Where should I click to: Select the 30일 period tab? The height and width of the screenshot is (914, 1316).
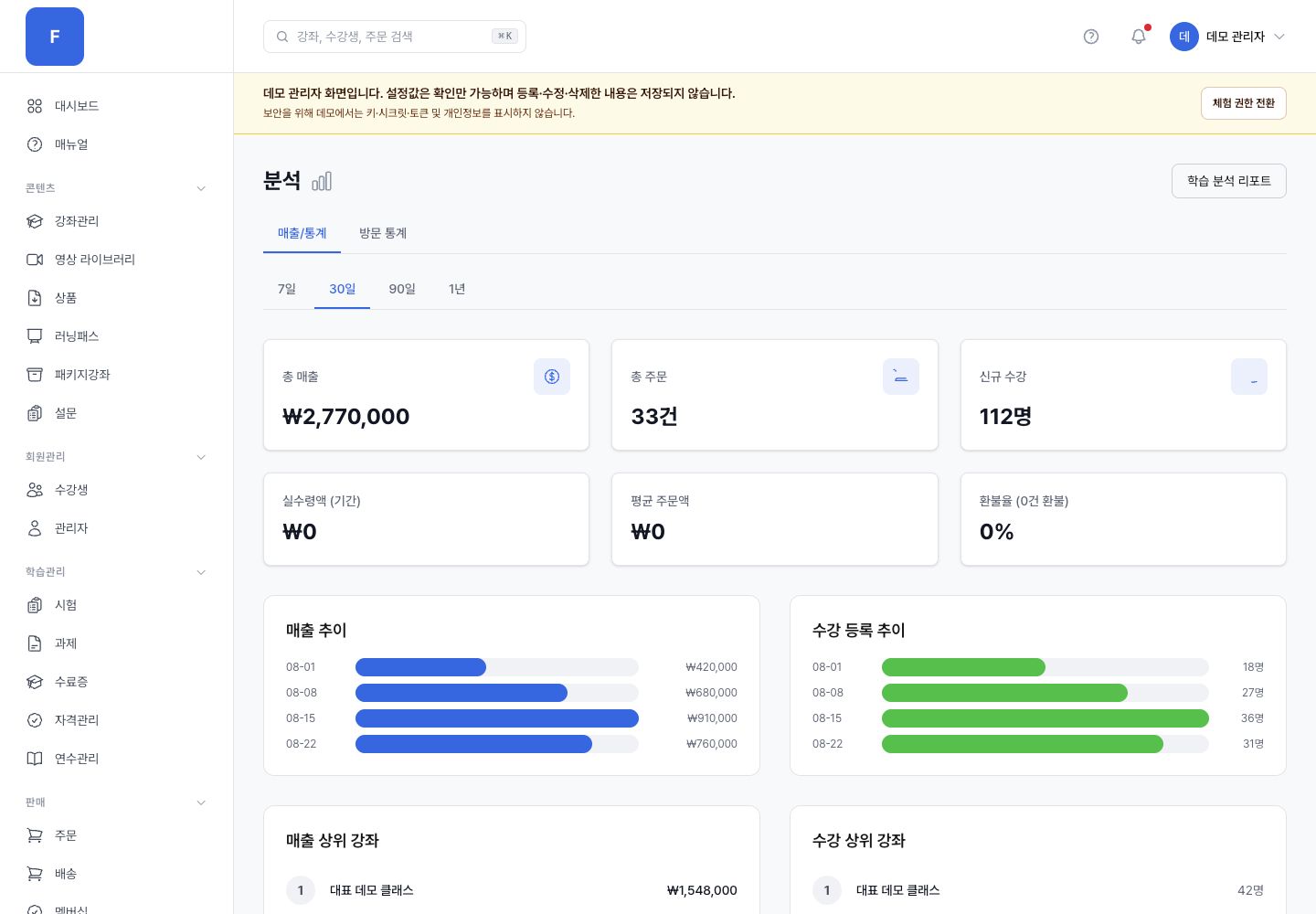coord(343,289)
